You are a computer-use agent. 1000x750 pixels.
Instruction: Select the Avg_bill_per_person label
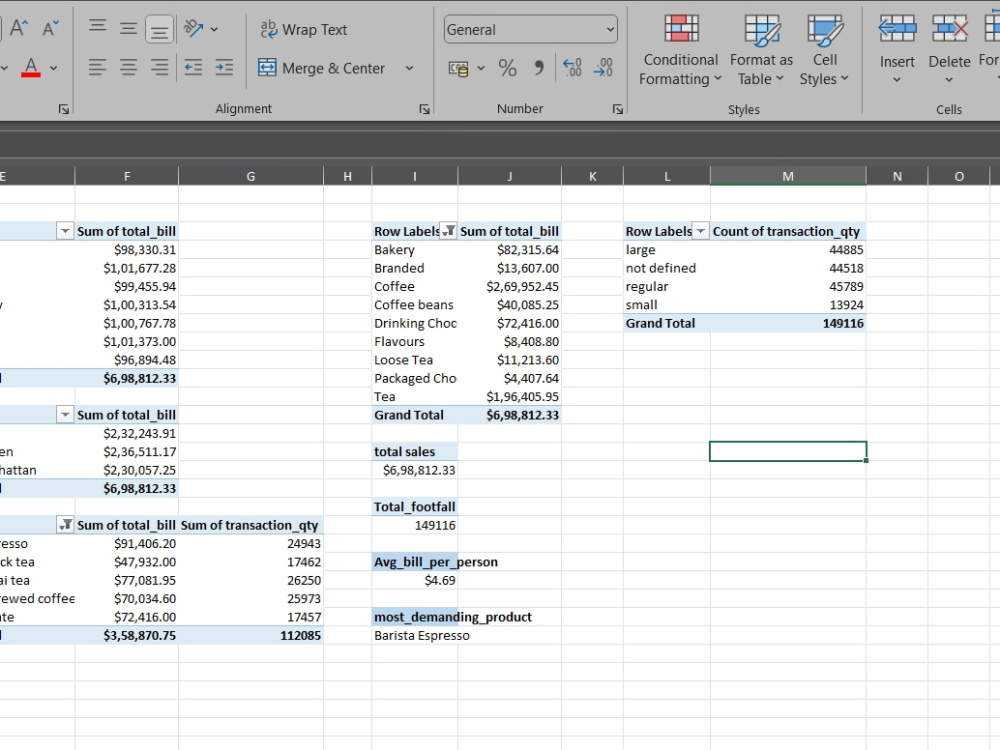click(436, 562)
